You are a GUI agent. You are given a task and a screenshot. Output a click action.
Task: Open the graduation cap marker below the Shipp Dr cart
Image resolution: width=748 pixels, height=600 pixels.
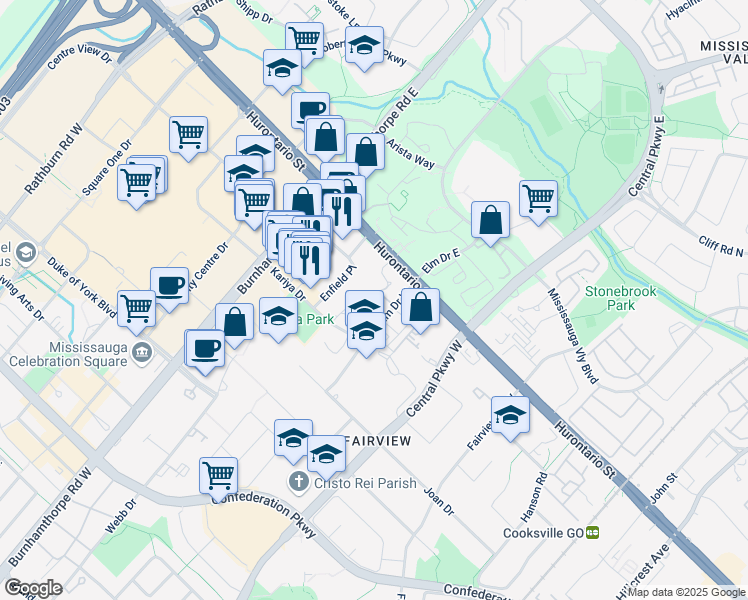[x=282, y=72]
